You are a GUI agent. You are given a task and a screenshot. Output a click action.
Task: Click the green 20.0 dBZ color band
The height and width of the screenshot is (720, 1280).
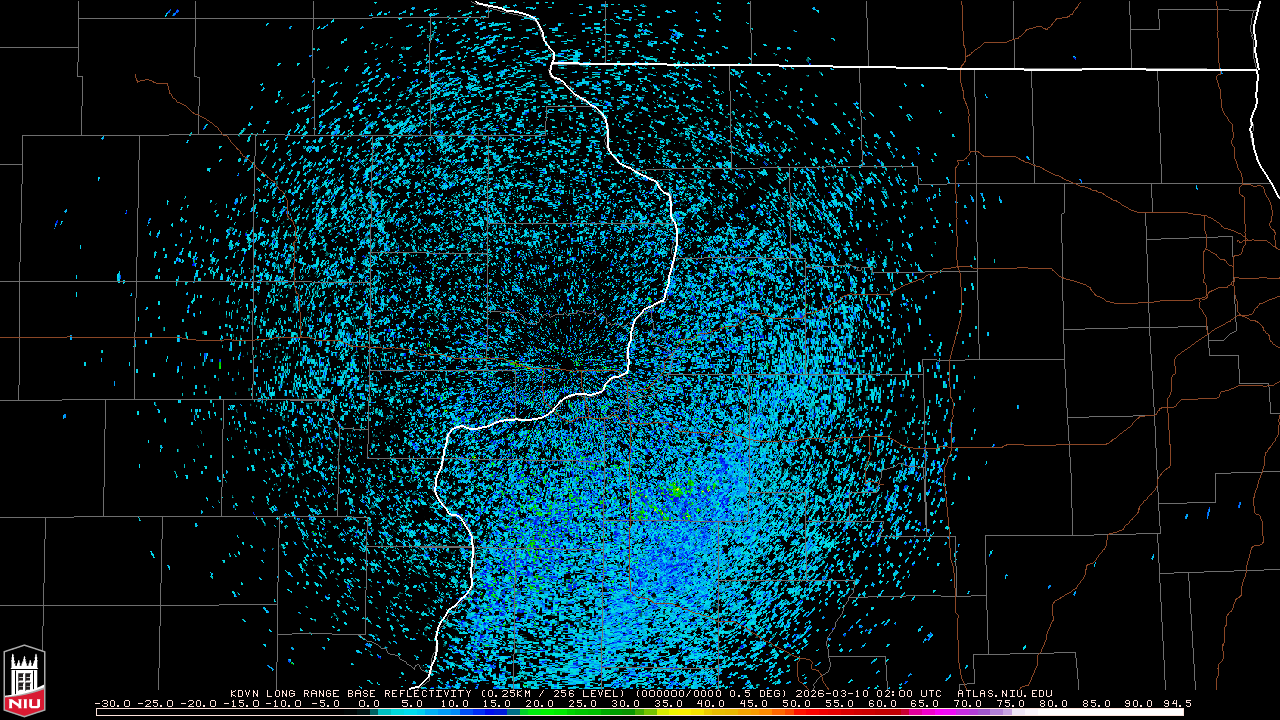point(540,712)
